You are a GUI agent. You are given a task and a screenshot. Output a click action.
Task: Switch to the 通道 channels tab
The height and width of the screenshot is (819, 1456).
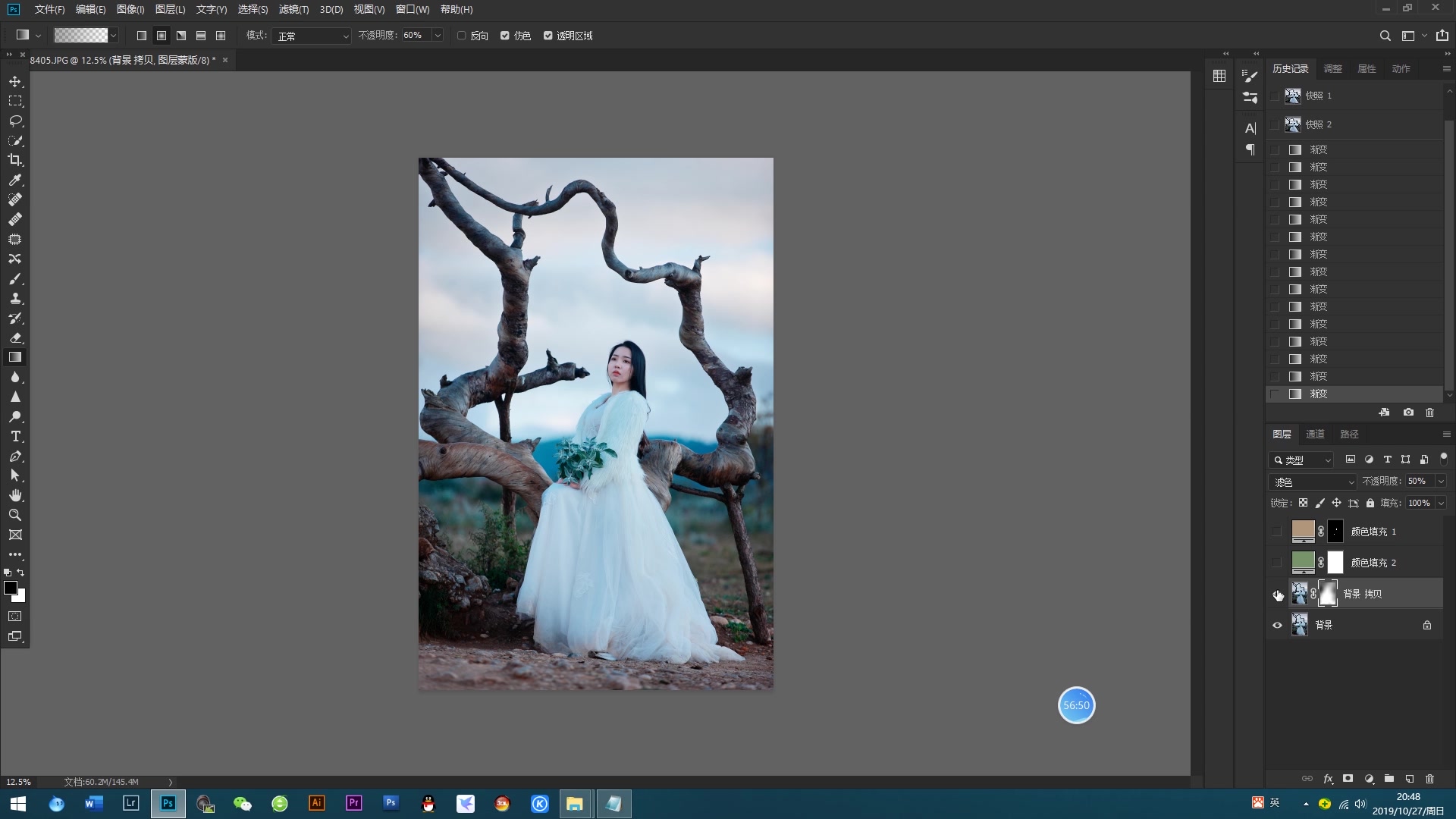1315,434
